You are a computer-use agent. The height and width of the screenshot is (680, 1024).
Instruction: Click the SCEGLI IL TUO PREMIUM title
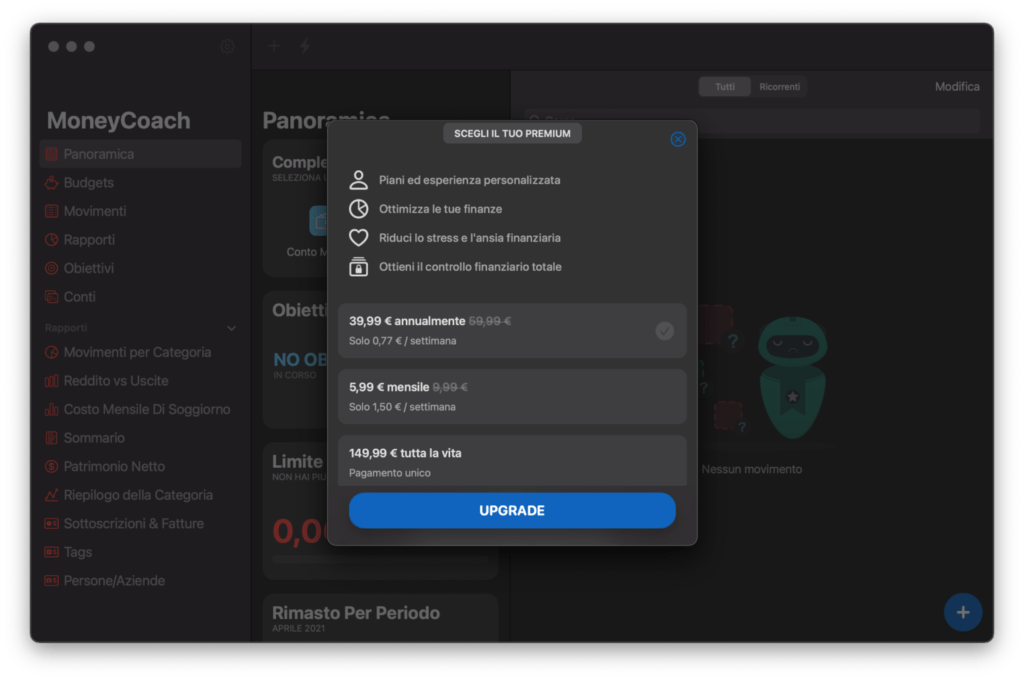512,133
